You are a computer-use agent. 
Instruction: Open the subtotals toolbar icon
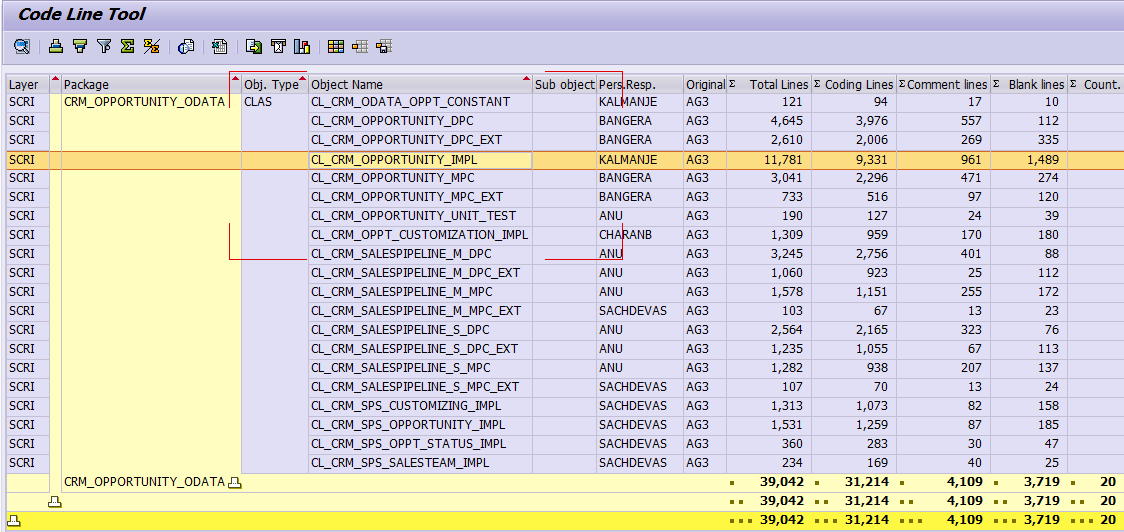point(151,47)
